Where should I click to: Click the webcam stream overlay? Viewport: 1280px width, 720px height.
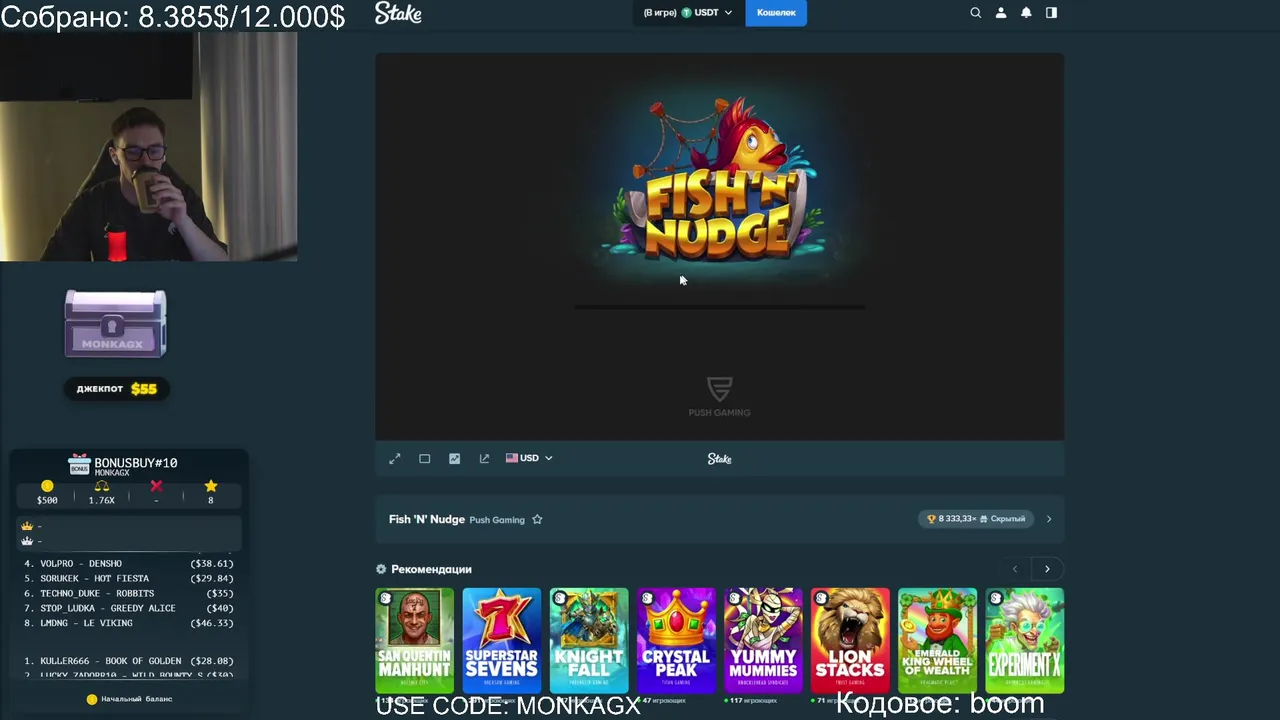pos(148,146)
